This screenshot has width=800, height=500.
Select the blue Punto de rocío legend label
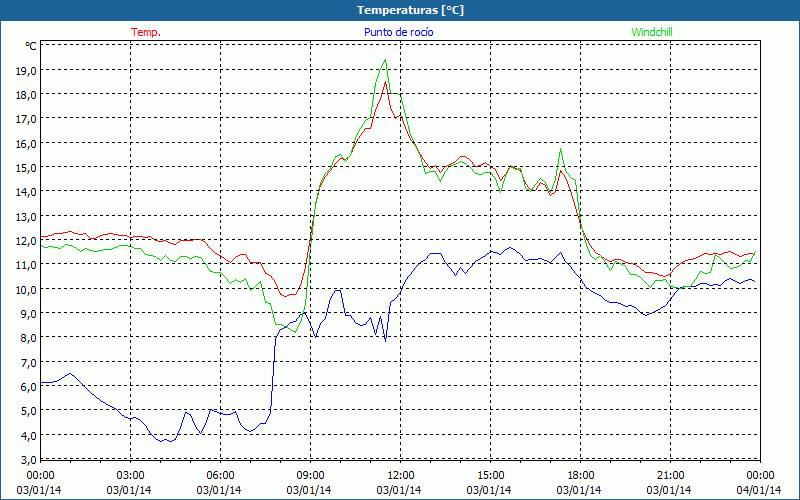coord(398,32)
